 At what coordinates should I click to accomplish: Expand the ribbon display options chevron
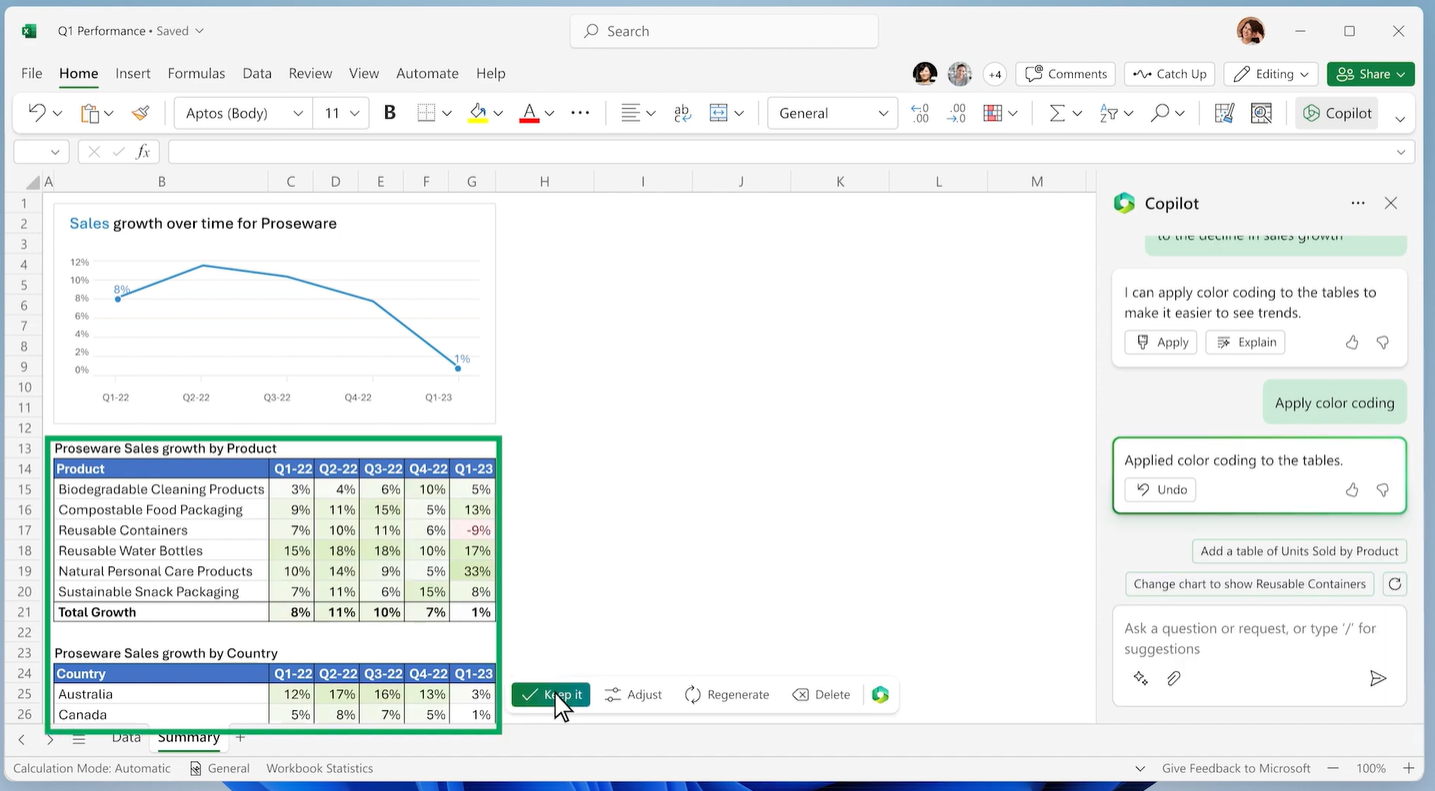[x=1400, y=118]
